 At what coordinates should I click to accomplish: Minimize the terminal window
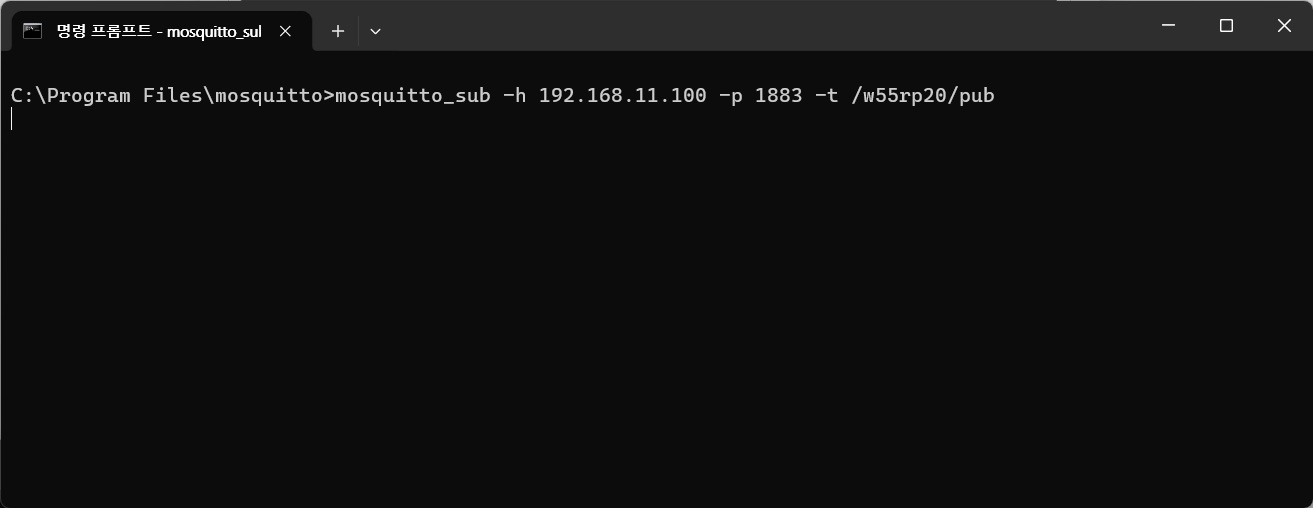point(1168,26)
